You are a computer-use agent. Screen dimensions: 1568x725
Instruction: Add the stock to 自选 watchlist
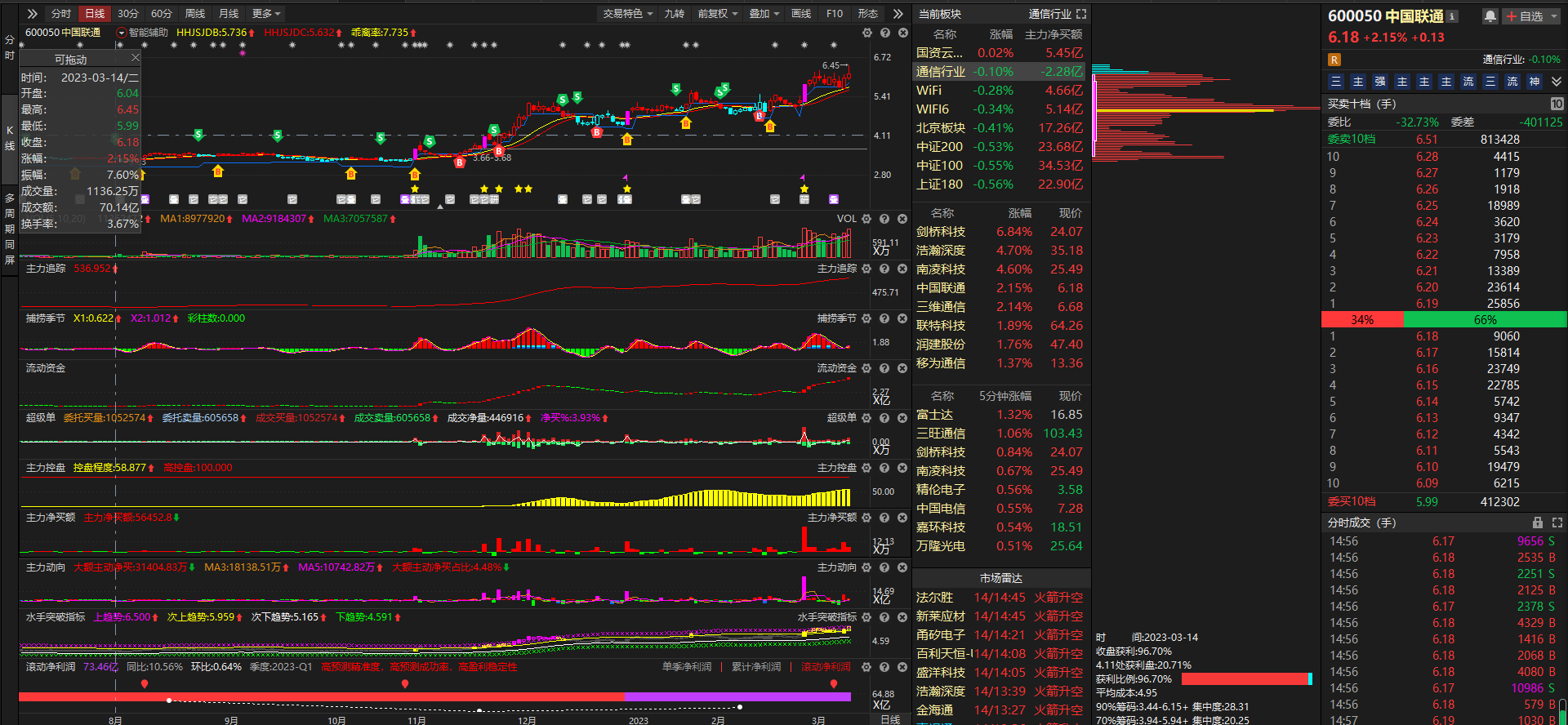1524,16
